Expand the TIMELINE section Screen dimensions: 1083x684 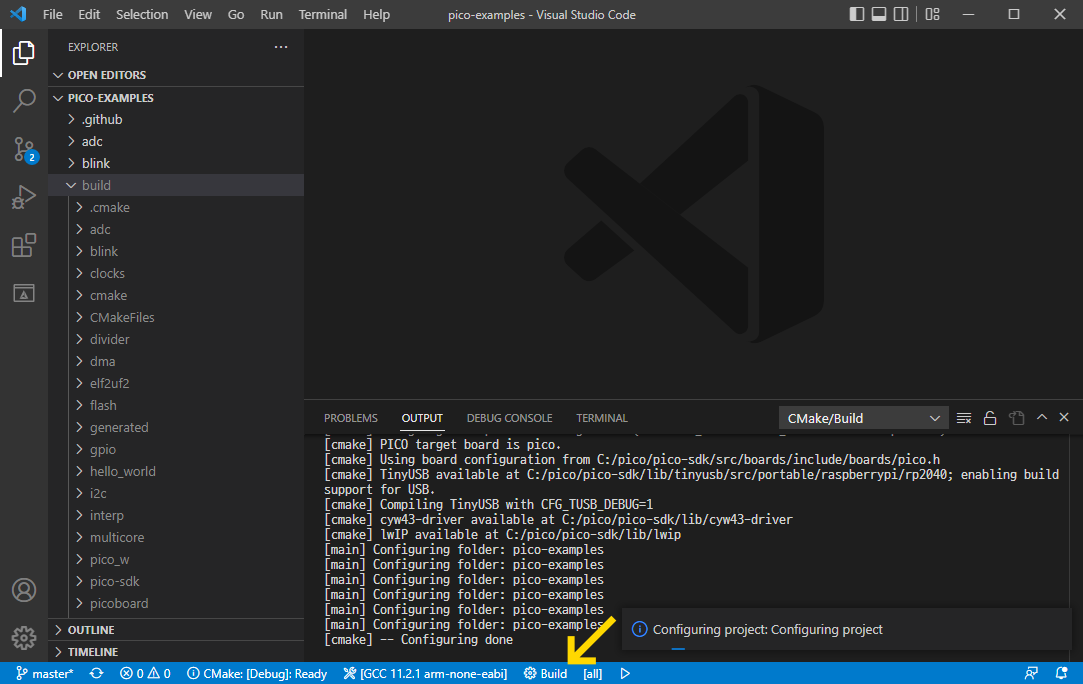click(176, 652)
